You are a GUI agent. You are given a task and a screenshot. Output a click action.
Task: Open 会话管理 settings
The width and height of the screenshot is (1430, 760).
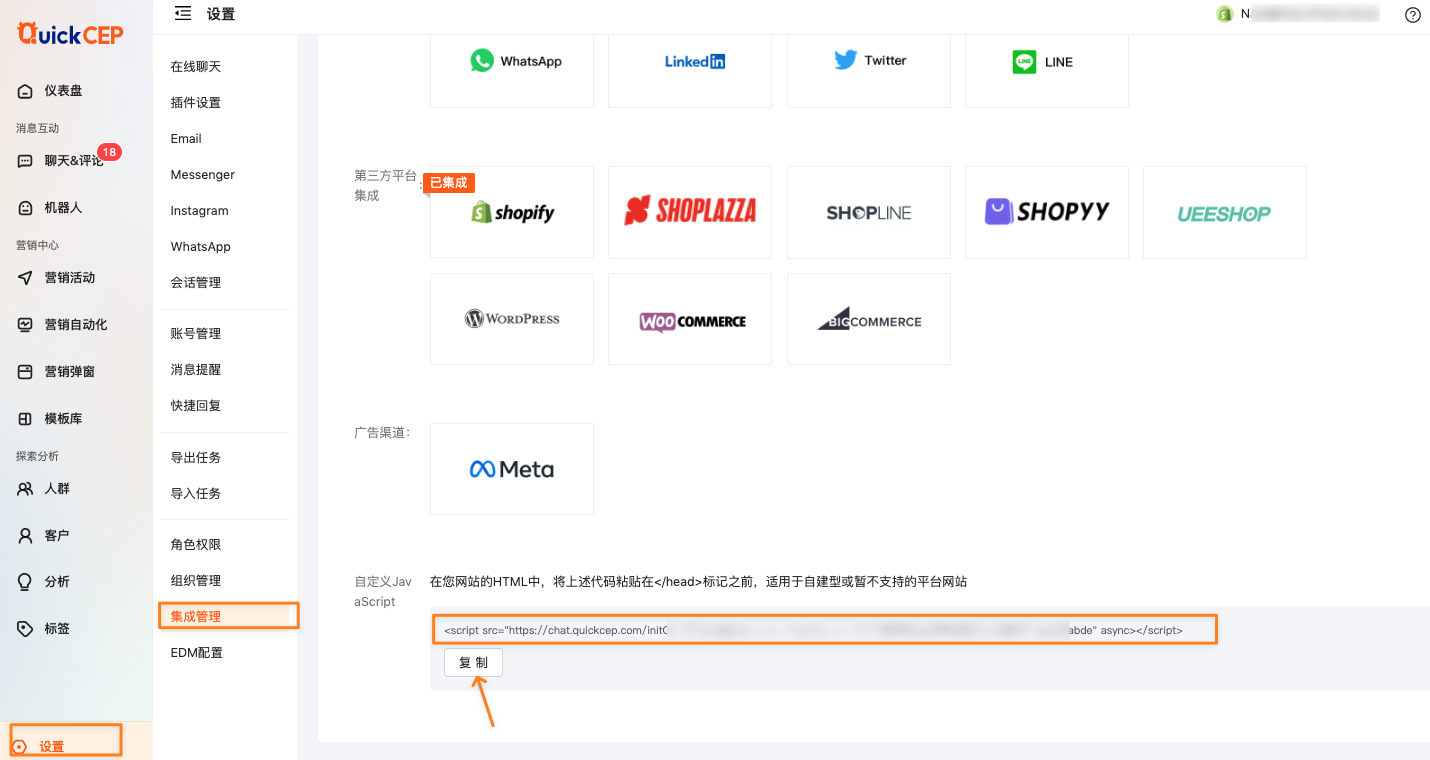pyautogui.click(x=196, y=283)
